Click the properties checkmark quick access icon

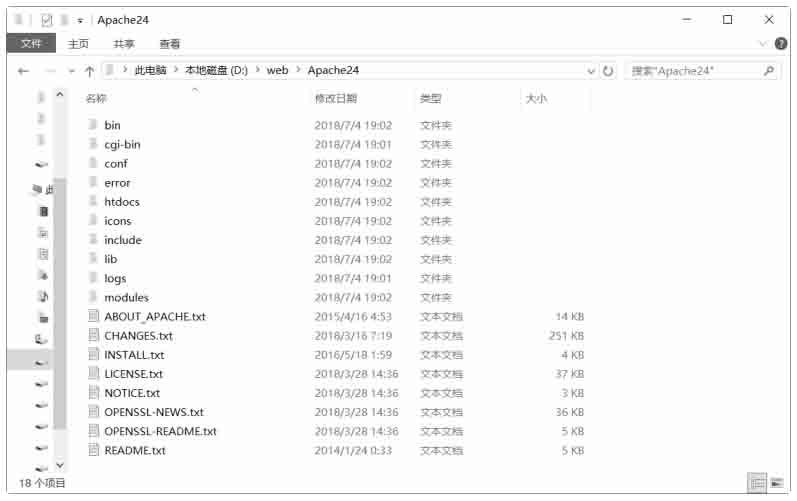tap(47, 20)
